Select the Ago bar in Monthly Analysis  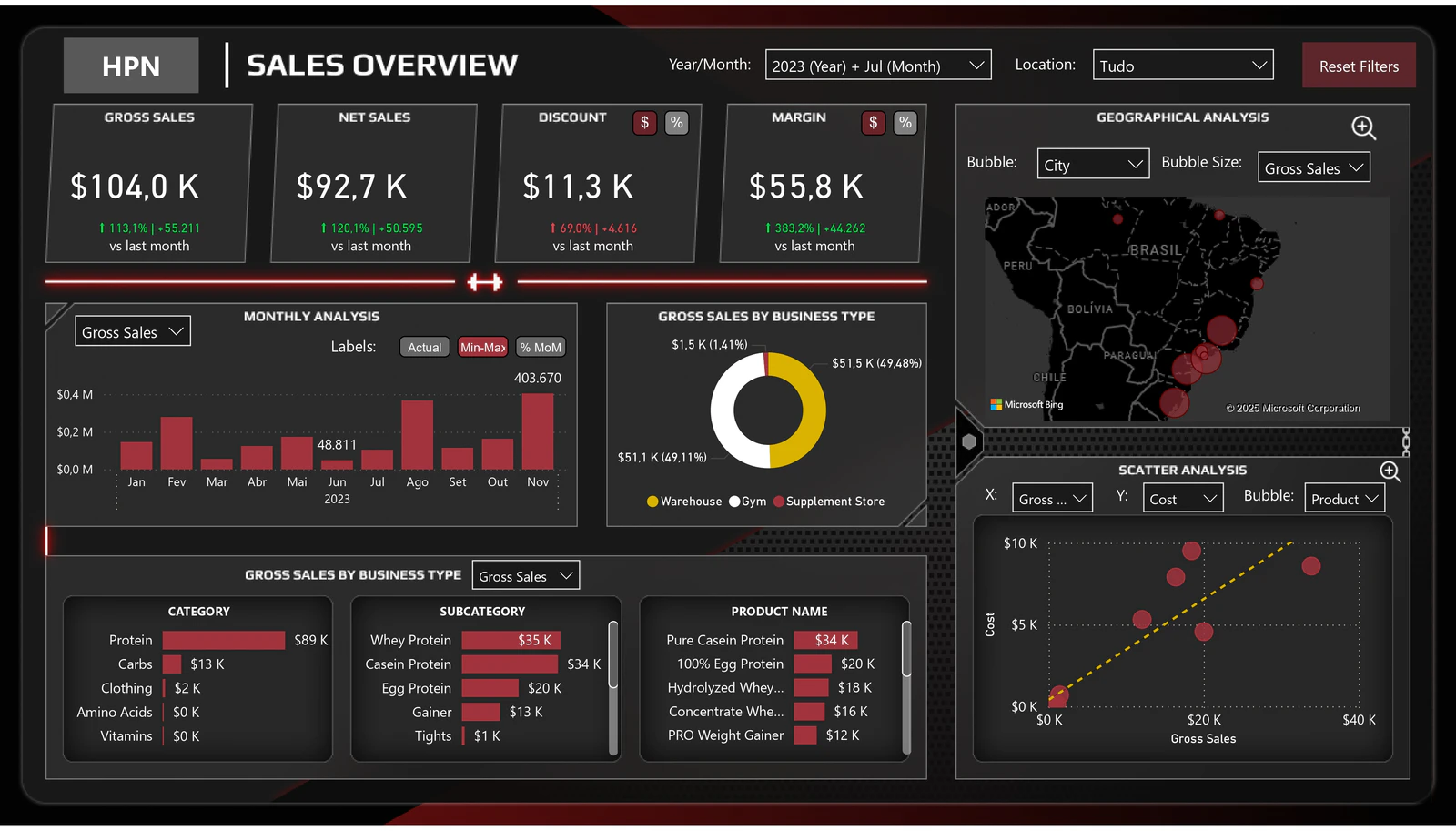coord(418,435)
